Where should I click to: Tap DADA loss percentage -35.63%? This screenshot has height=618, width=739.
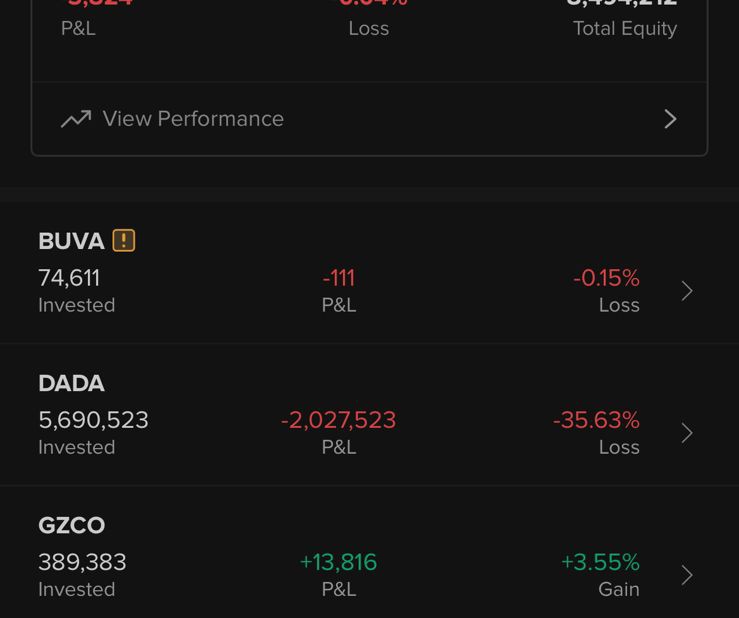coord(596,420)
